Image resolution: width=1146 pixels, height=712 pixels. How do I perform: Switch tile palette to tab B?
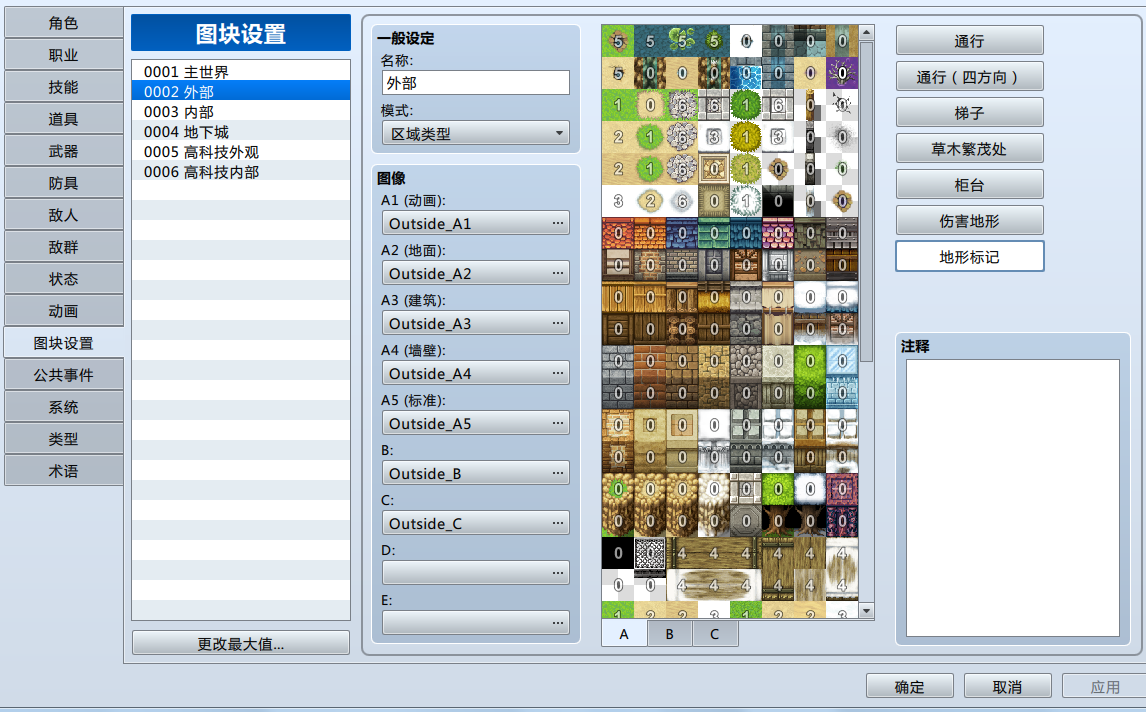[x=669, y=634]
